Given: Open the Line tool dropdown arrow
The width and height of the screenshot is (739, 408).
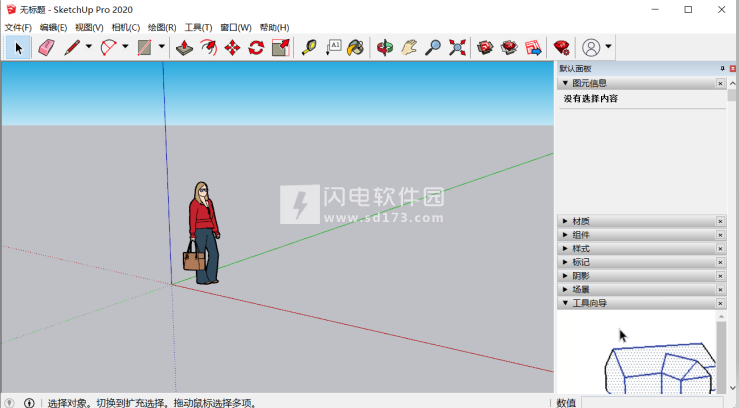Looking at the screenshot, I should click(x=89, y=47).
